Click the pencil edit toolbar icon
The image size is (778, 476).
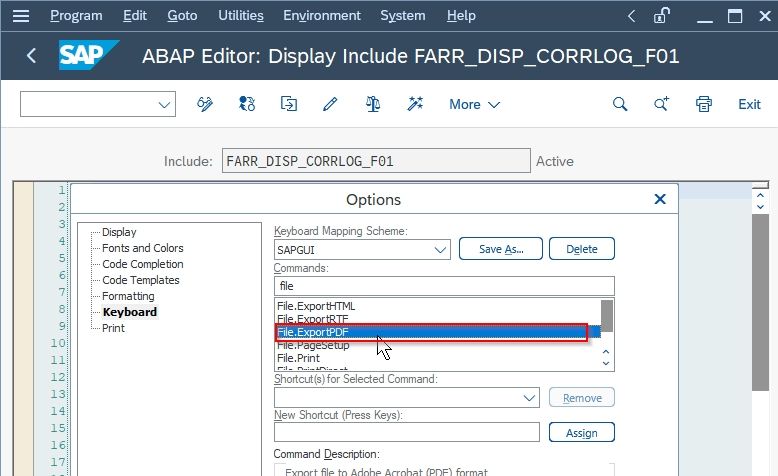tap(330, 104)
